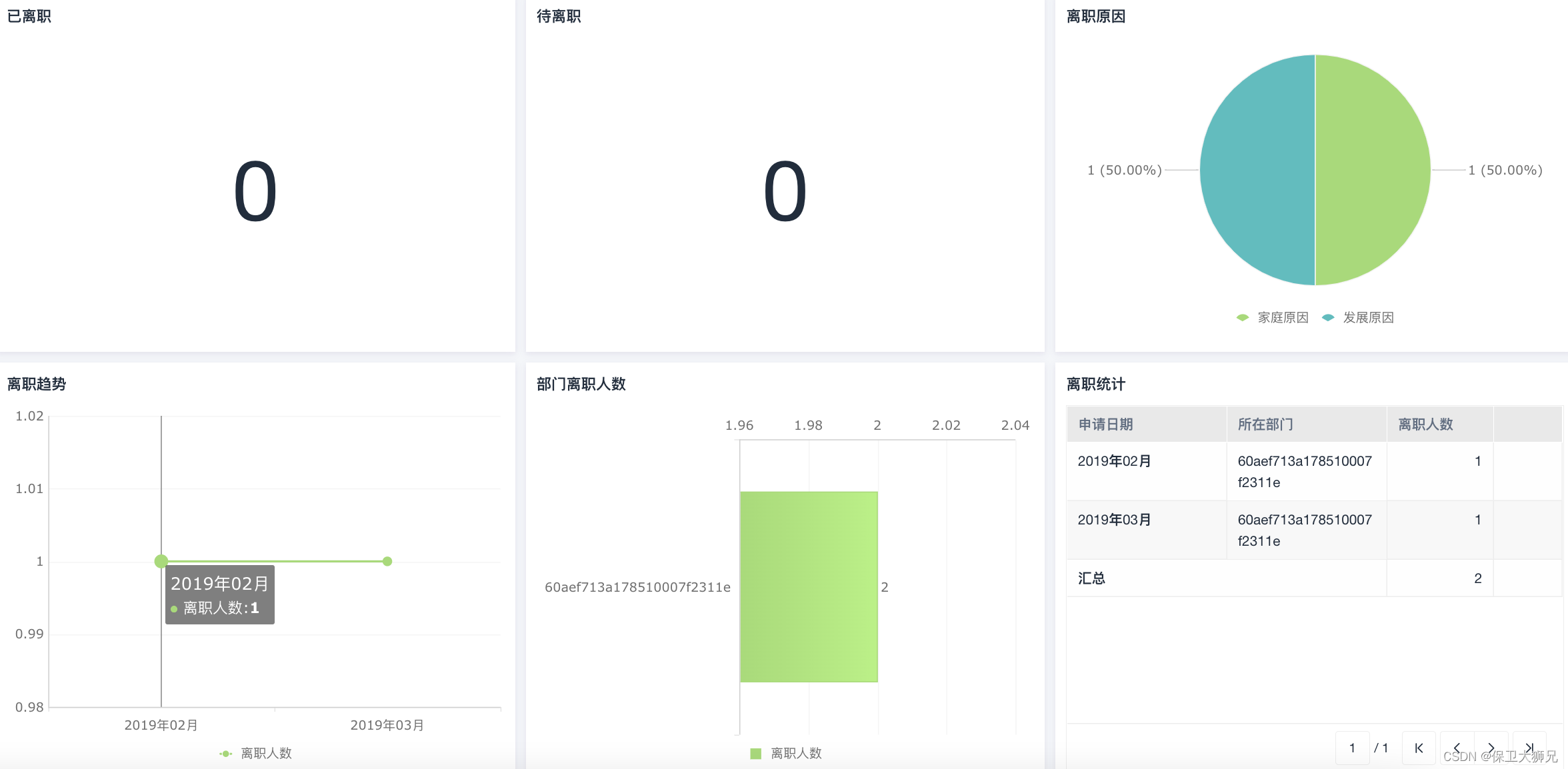
Task: Click the teal 发展原因 pie slice
Action: [1257, 170]
